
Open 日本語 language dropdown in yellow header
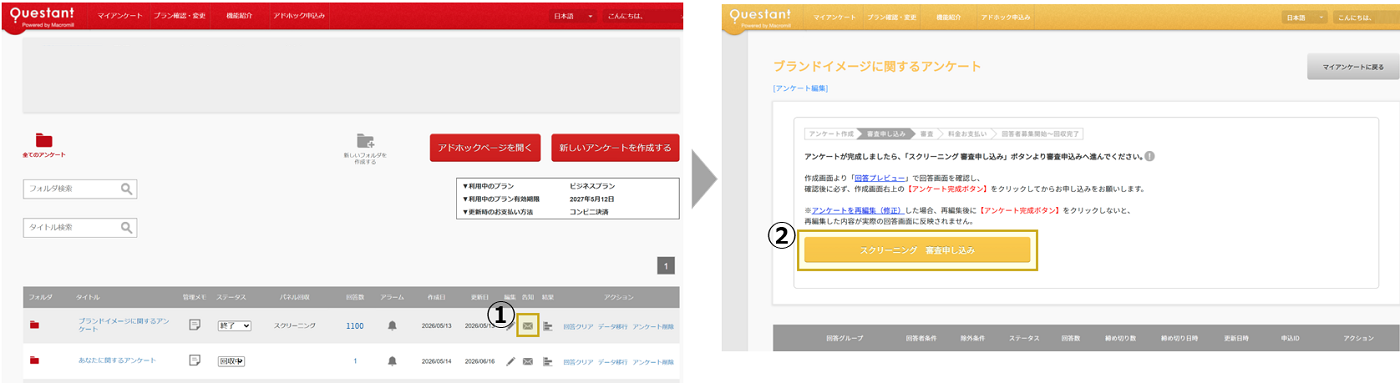click(1304, 18)
